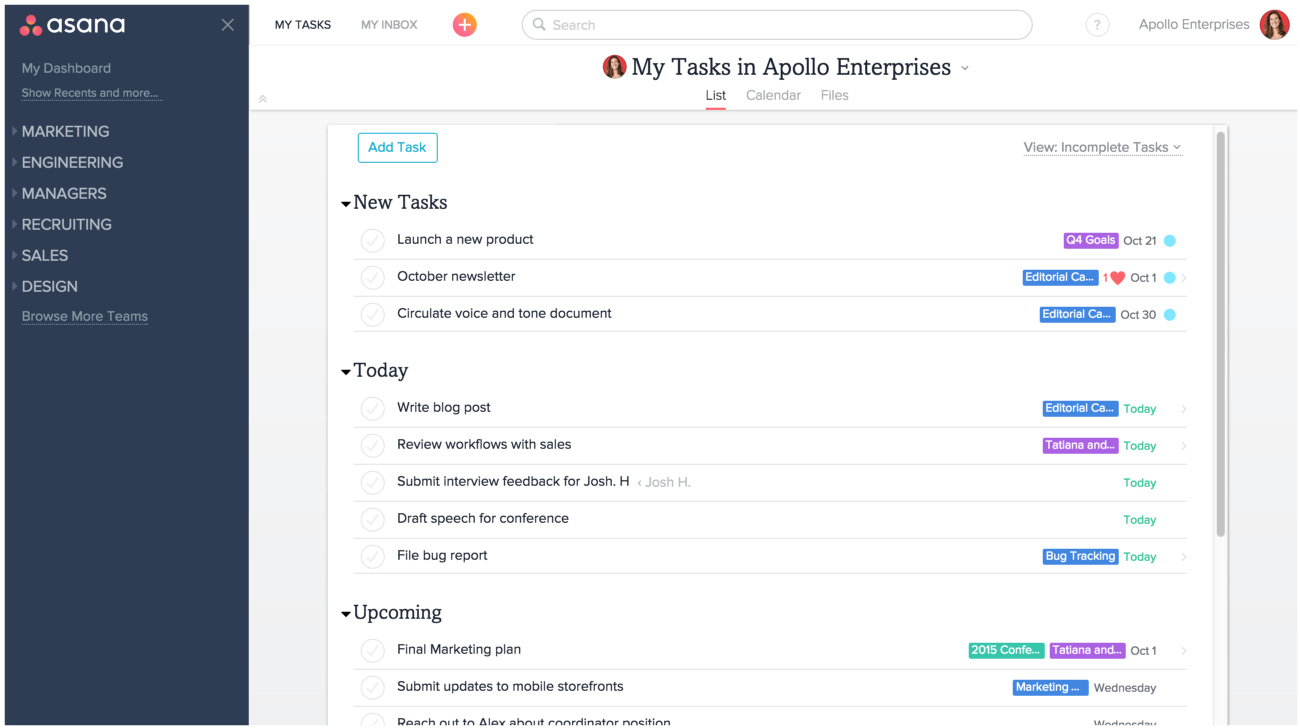
Task: Click the Add Task button
Action: click(397, 147)
